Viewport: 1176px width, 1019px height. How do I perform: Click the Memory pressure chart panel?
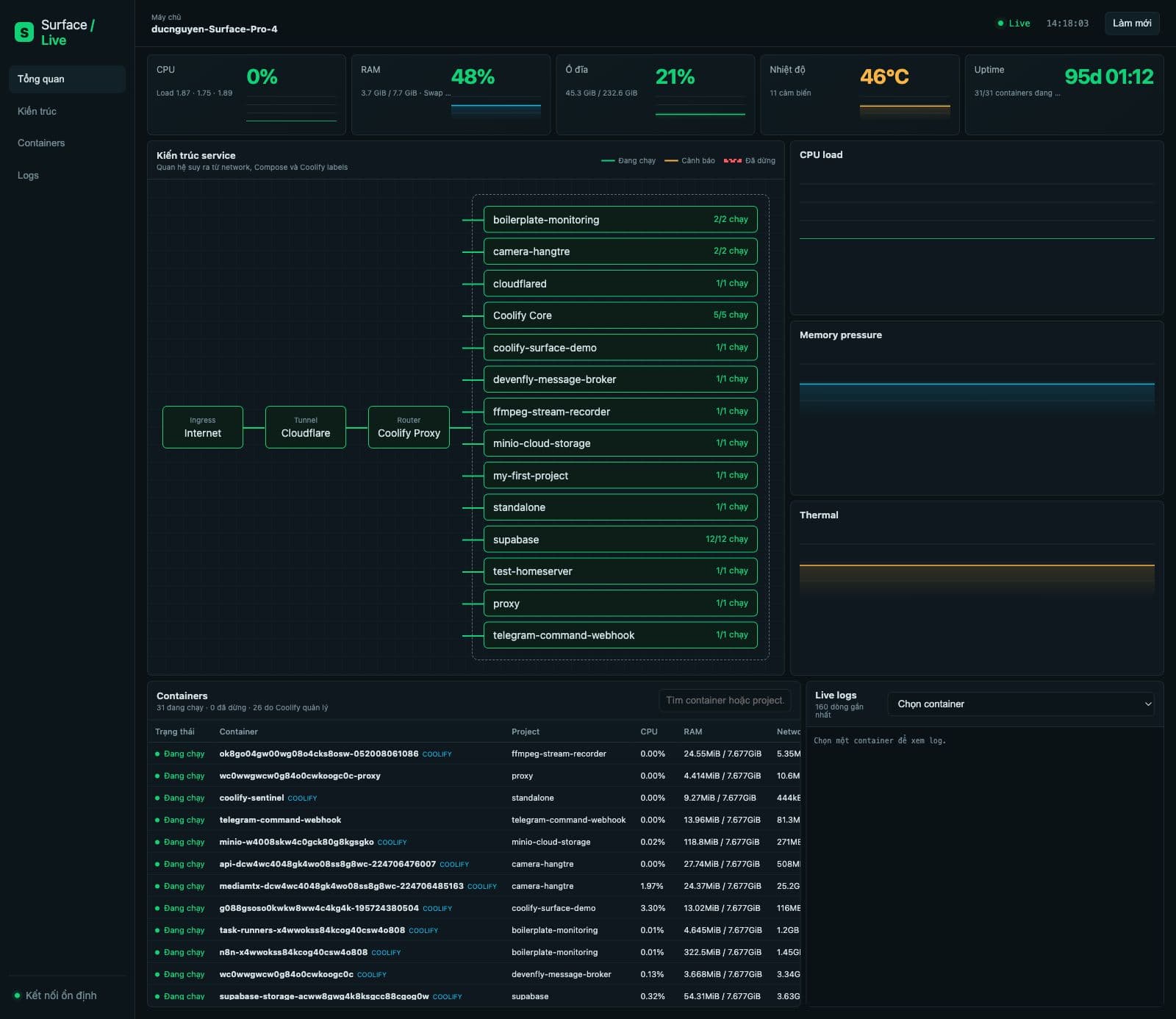(x=977, y=408)
